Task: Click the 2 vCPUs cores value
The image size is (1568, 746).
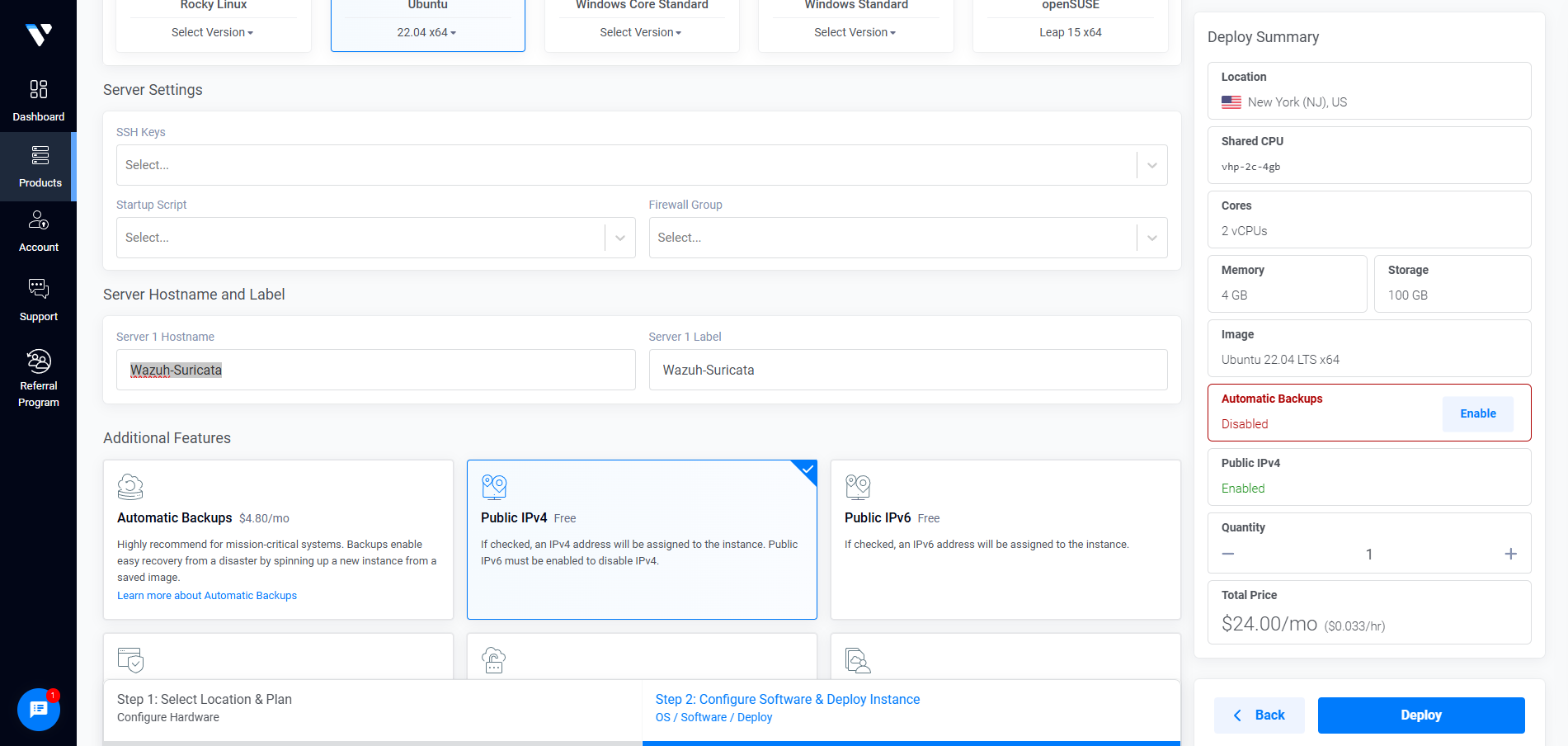Action: click(x=1244, y=231)
